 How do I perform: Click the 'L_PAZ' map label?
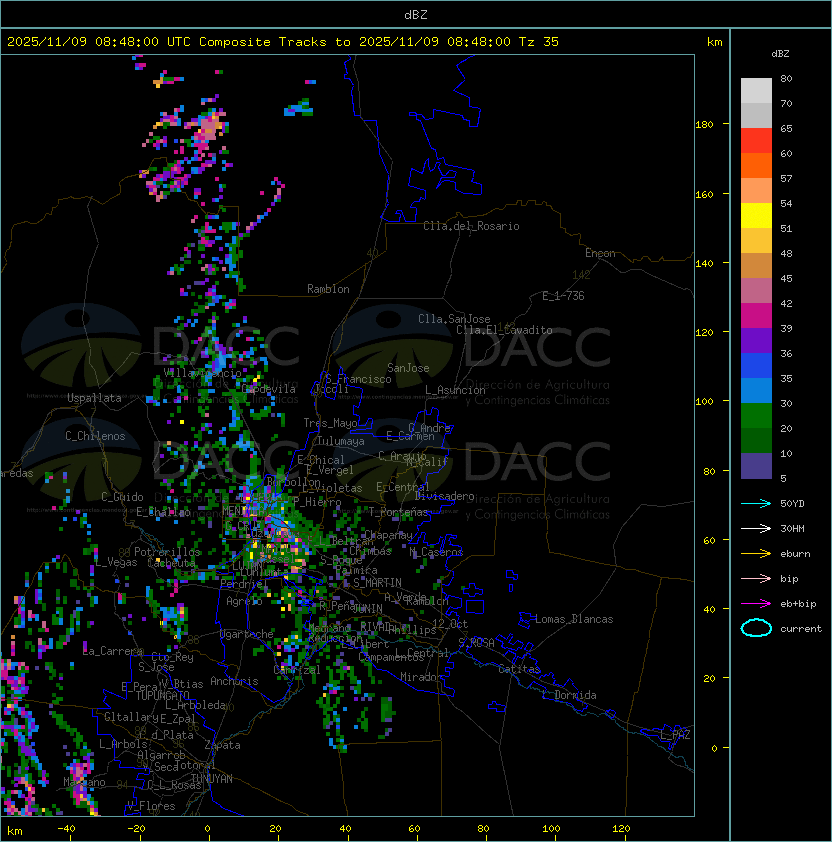[675, 735]
